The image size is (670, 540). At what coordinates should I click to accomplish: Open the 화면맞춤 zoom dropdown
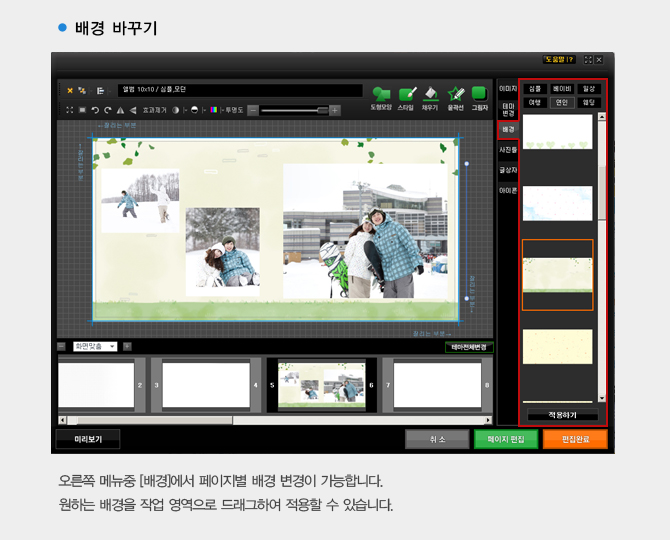click(x=95, y=346)
